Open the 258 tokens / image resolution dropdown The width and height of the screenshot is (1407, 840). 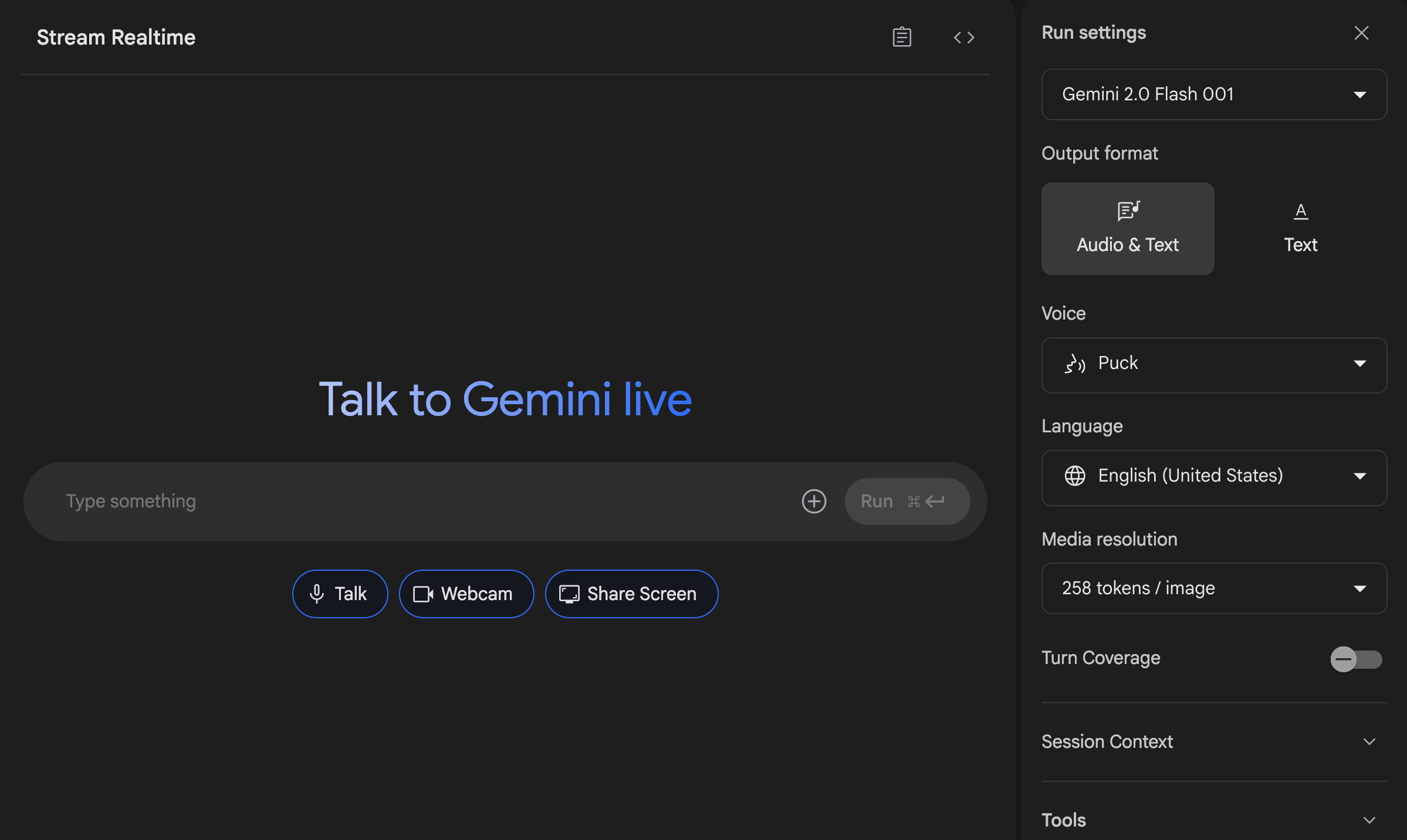click(1214, 588)
